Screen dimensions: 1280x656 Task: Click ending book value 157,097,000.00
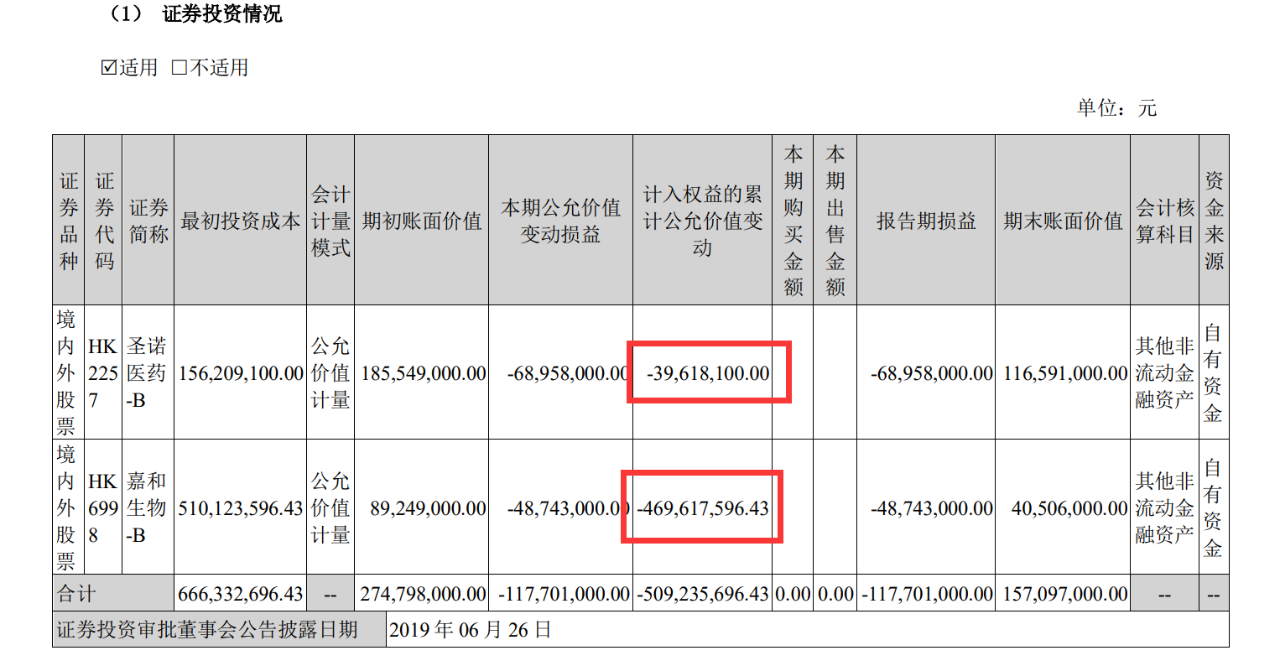click(x=1063, y=594)
